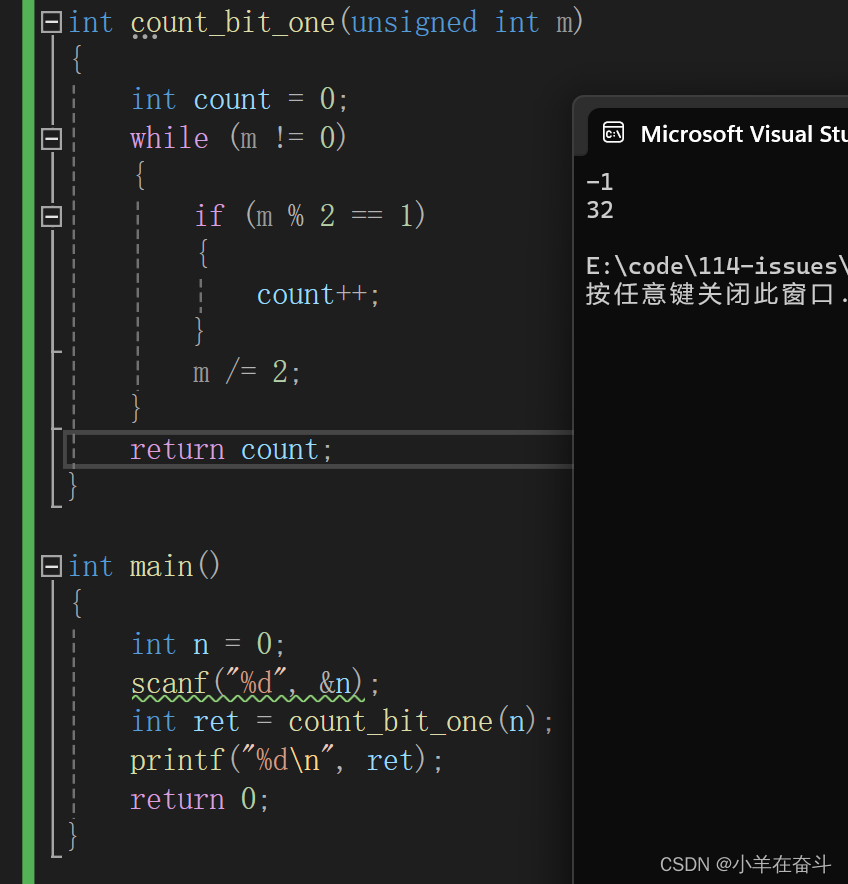This screenshot has width=848, height=884.
Task: Click the 'count++;' statement
Action: pos(318,295)
